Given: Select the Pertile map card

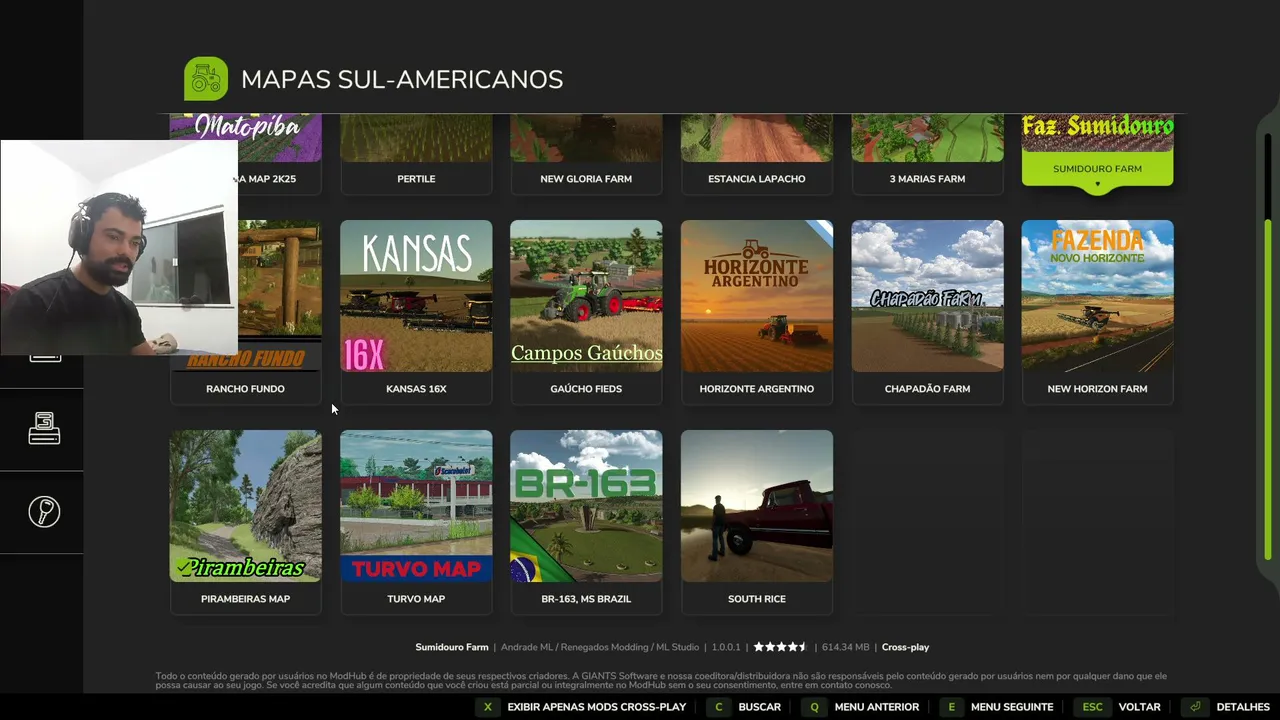Looking at the screenshot, I should click(x=416, y=154).
